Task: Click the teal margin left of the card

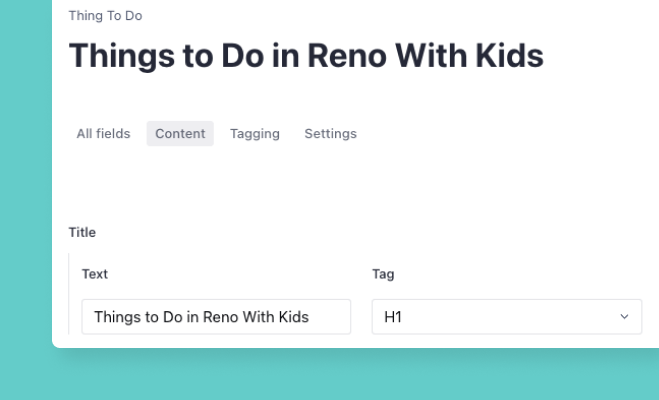Action: pyautogui.click(x=25, y=200)
